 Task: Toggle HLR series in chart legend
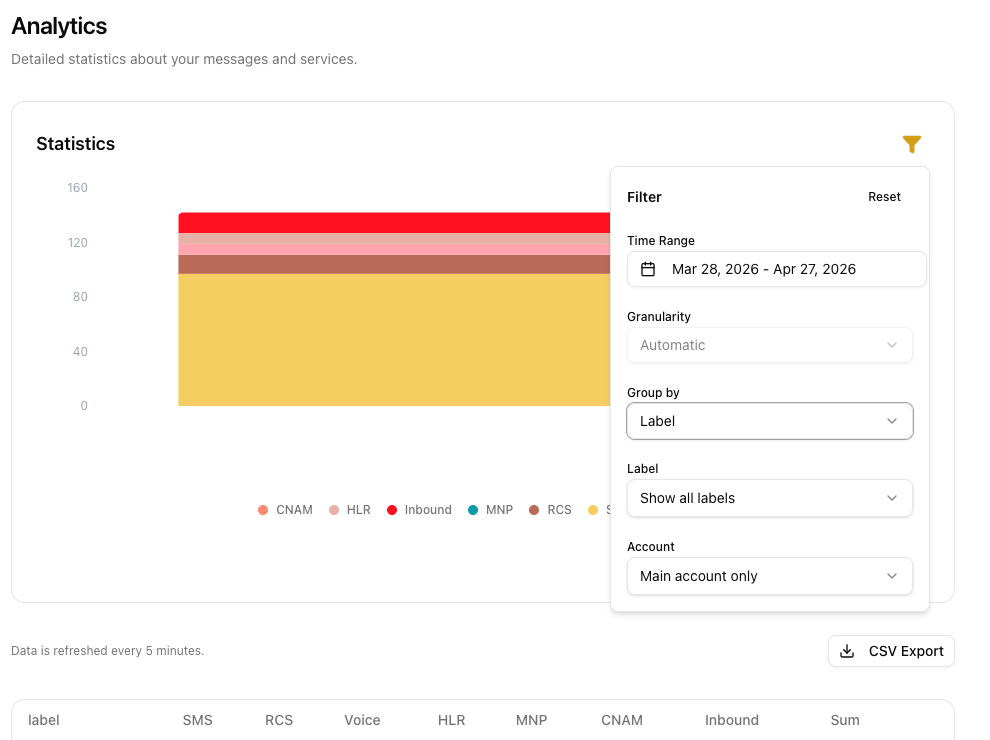(x=350, y=510)
